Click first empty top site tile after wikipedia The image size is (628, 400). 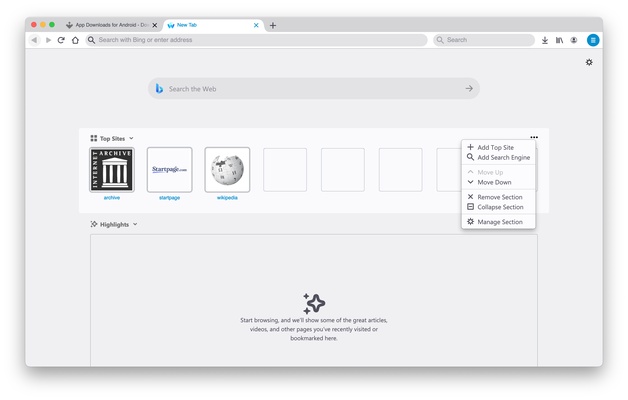285,169
